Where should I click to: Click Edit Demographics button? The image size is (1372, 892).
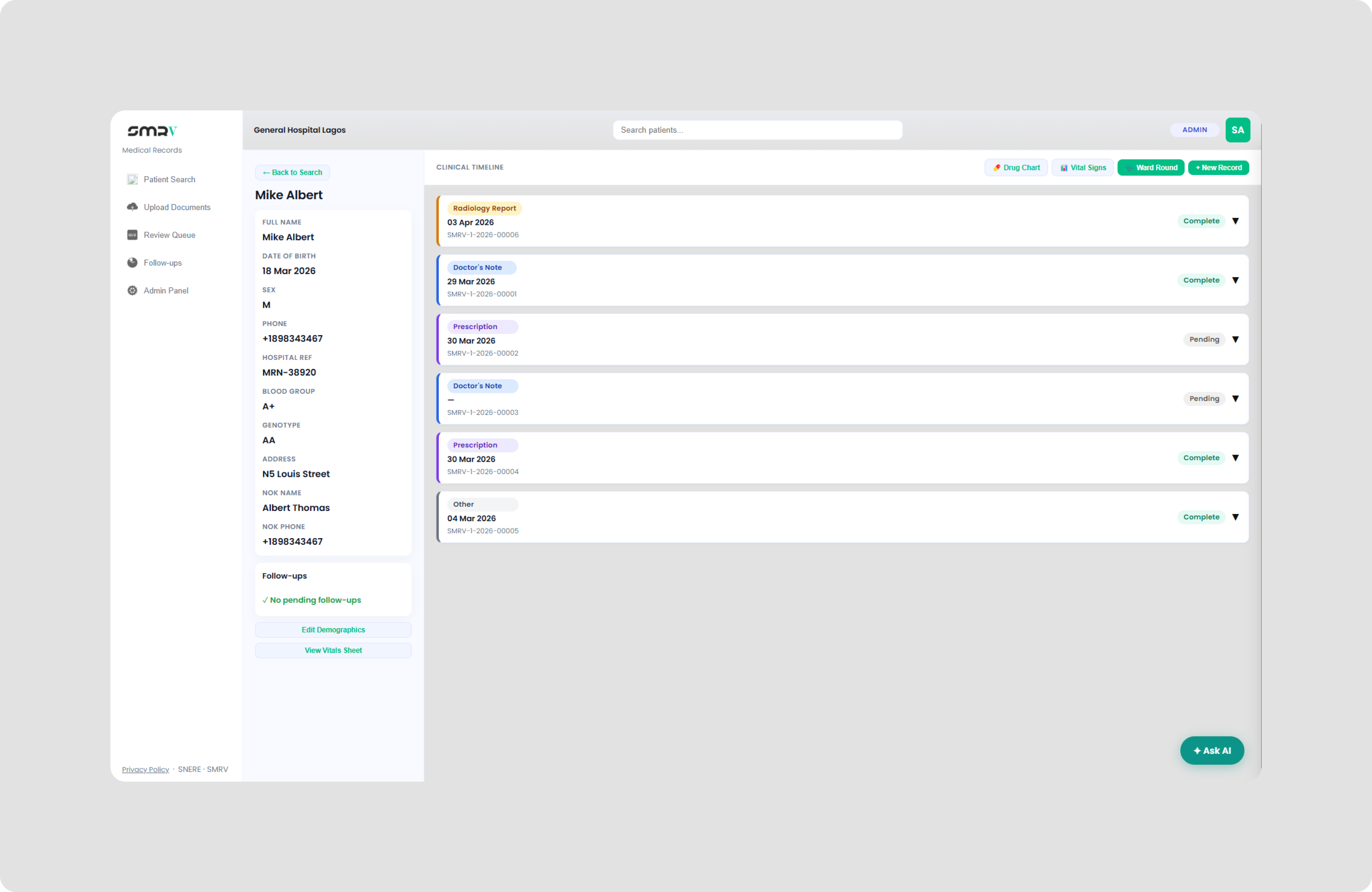pos(333,630)
